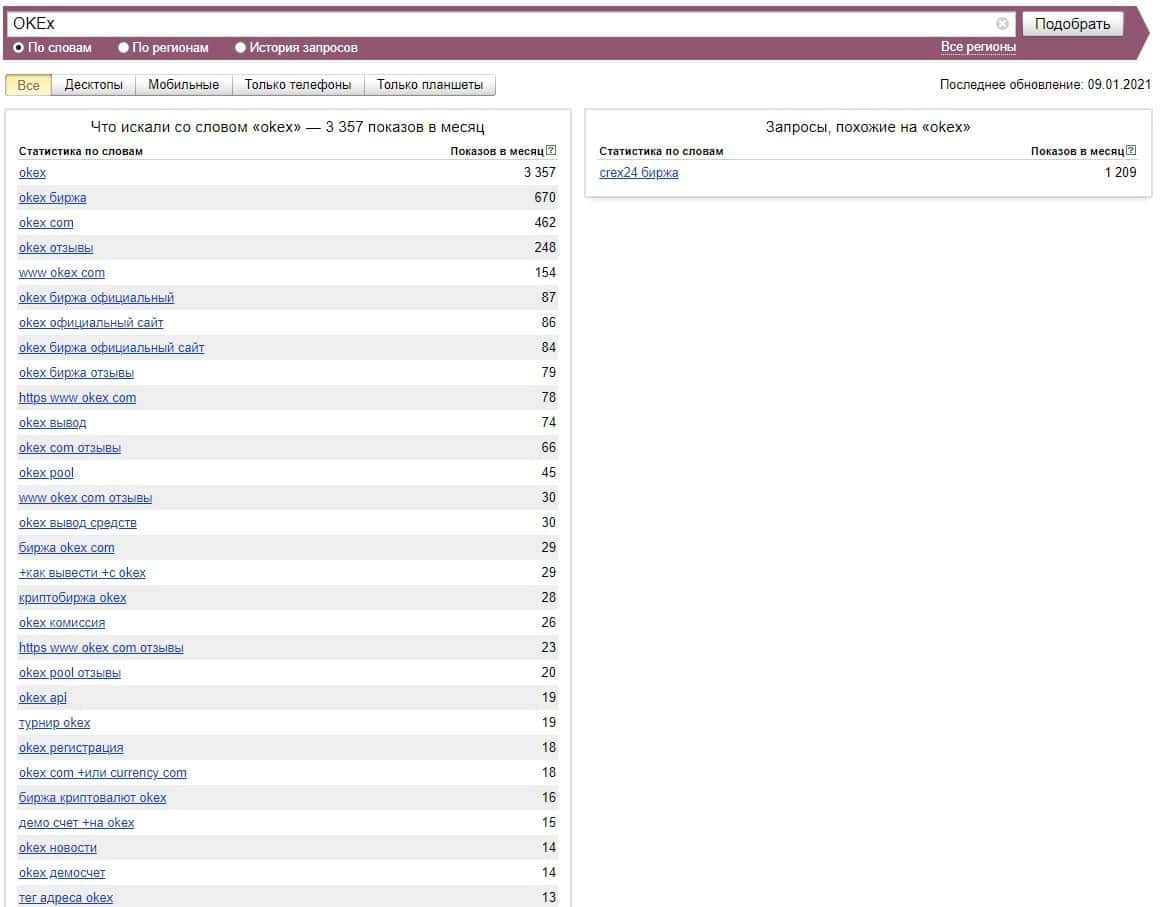1166x907 pixels.
Task: Clear the search field with the X icon
Action: point(1002,24)
